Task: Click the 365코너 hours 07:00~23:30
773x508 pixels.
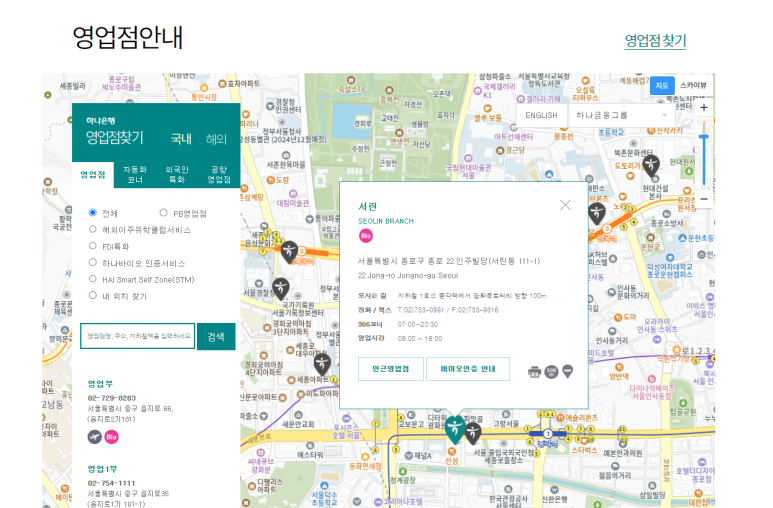Action: pos(418,325)
